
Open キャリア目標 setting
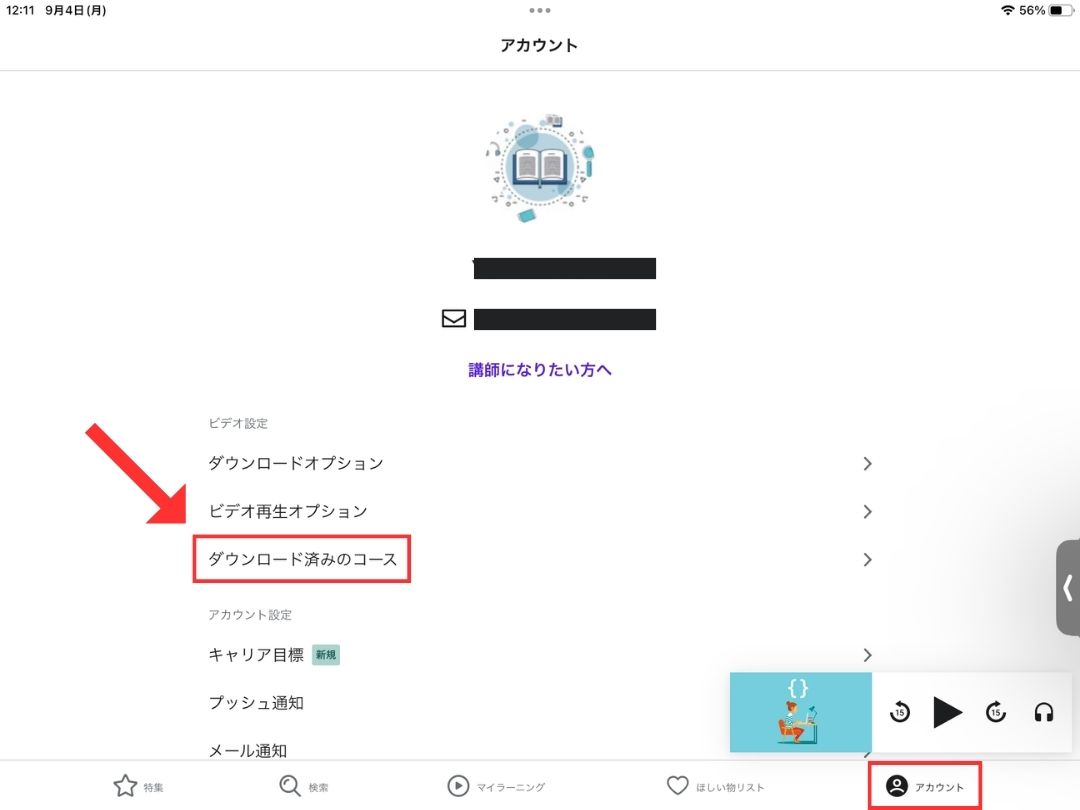[256, 655]
